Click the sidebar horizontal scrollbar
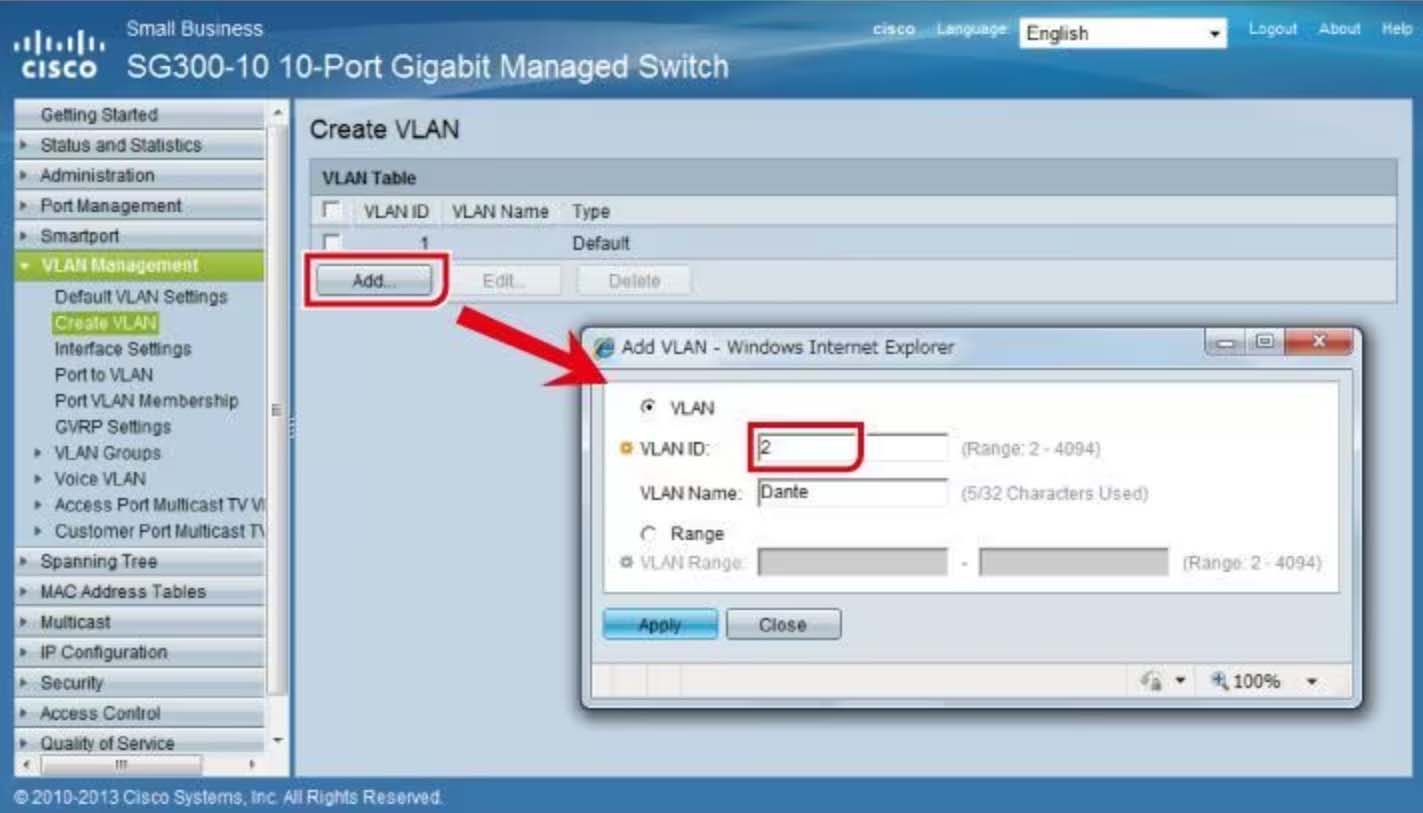 click(121, 764)
